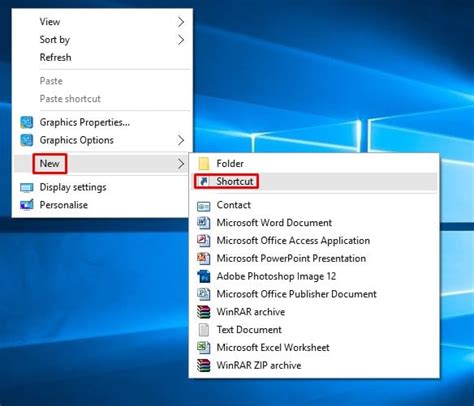Open Display settings from the menu
The width and height of the screenshot is (474, 406).
click(x=102, y=187)
